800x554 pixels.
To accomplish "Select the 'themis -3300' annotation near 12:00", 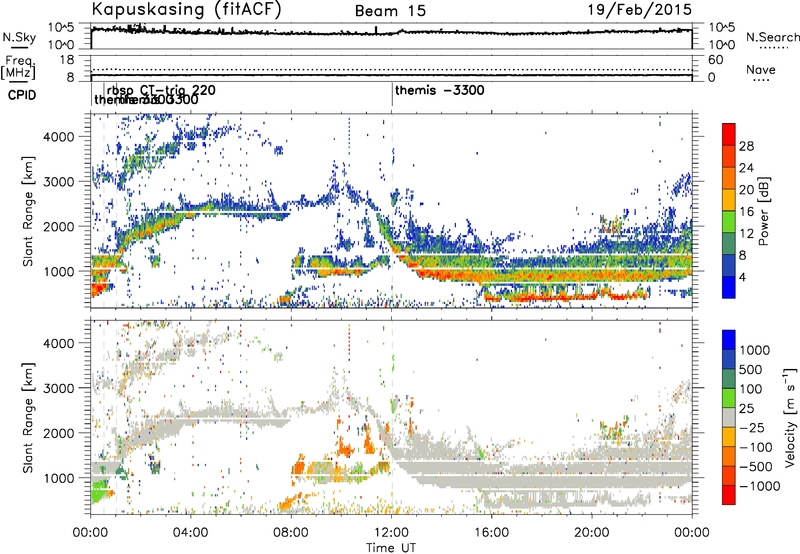I will click(x=440, y=91).
